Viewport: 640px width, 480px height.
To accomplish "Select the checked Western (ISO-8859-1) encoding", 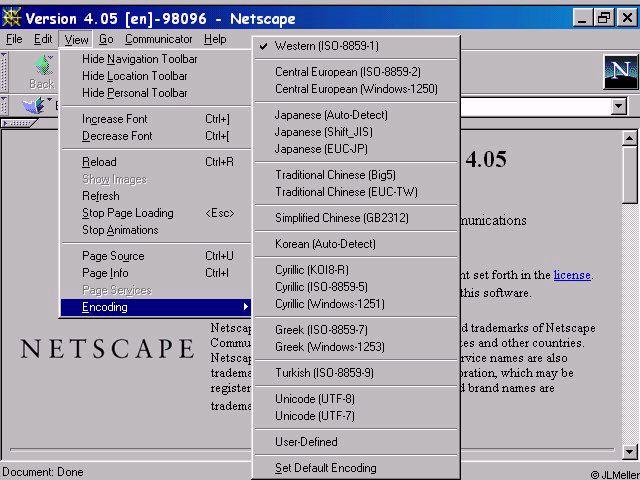I will click(x=326, y=46).
